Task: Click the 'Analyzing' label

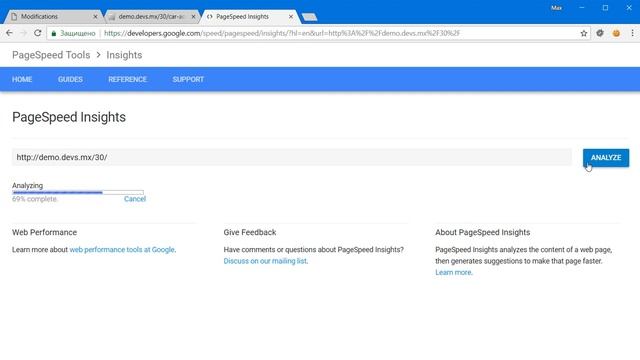Action: coord(27,185)
